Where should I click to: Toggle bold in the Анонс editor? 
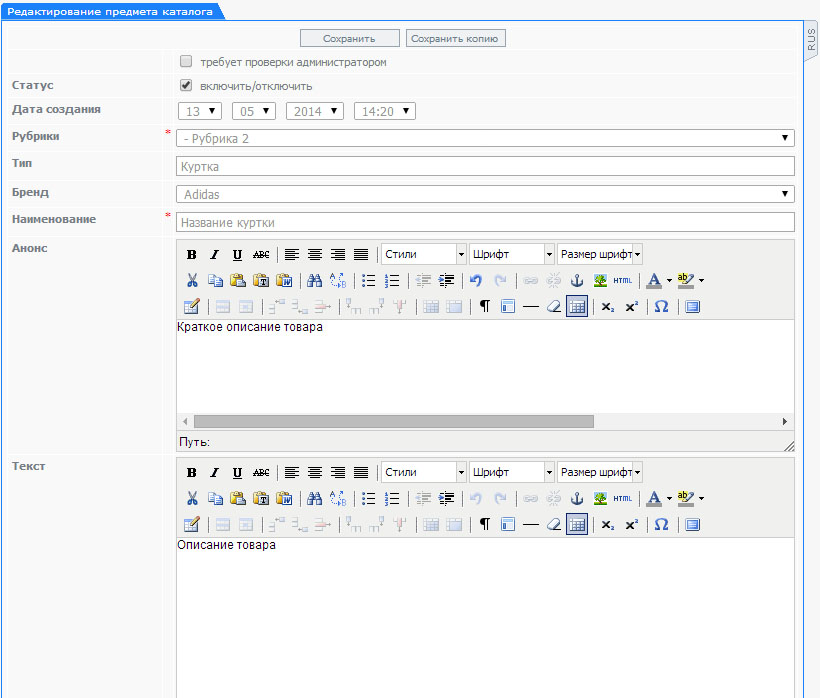pos(191,254)
